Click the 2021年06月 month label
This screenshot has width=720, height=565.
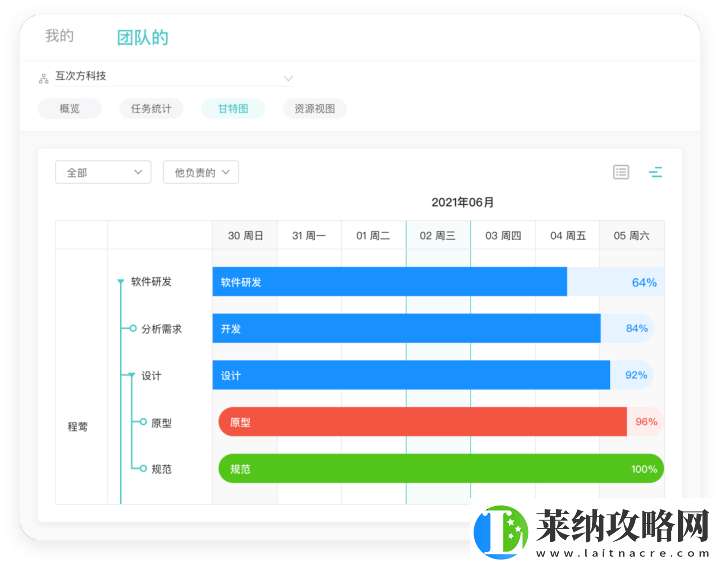(x=462, y=202)
